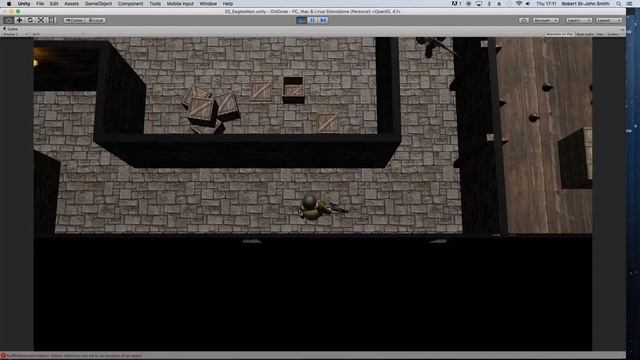Open the Bluetooth menu bar icon
Viewport: 640px width, 360px height.
pos(489,4)
